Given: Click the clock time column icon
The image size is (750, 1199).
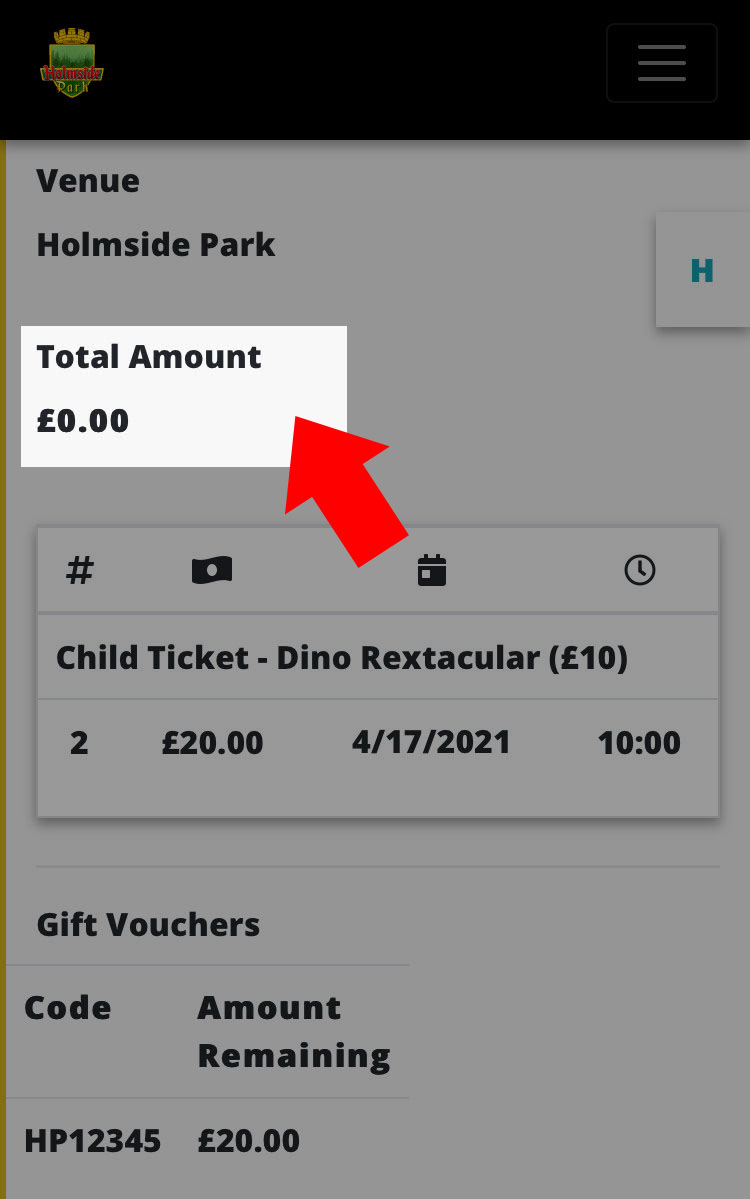Looking at the screenshot, I should (x=640, y=570).
